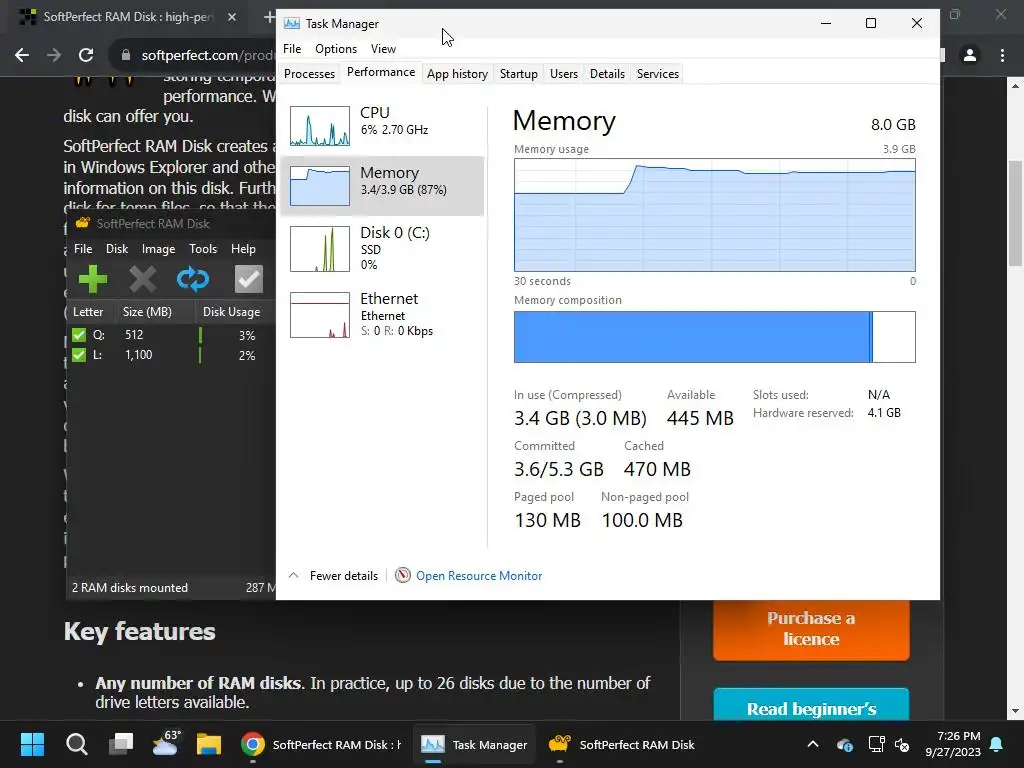Click SoftPerfect RAM Disk taskbar button
The width and height of the screenshot is (1024, 768).
pyautogui.click(x=622, y=744)
